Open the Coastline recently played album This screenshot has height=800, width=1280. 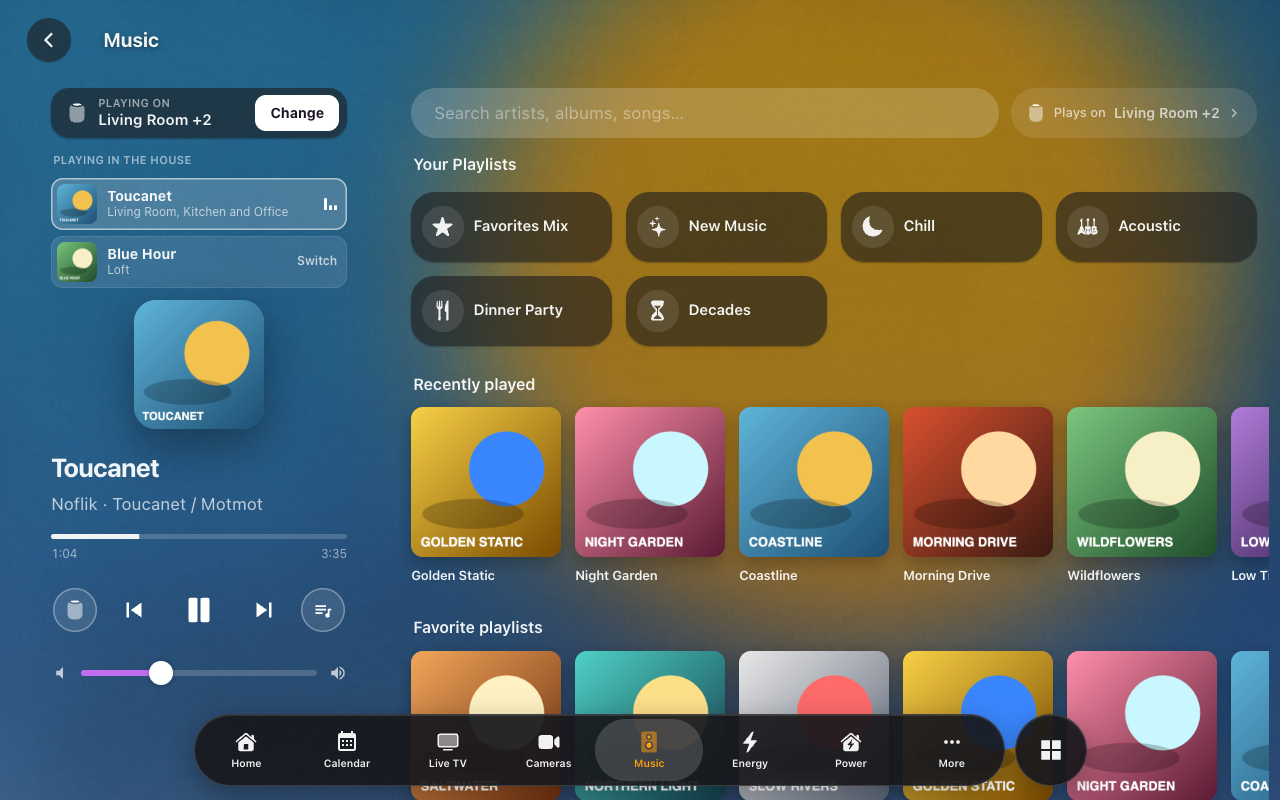pyautogui.click(x=814, y=482)
